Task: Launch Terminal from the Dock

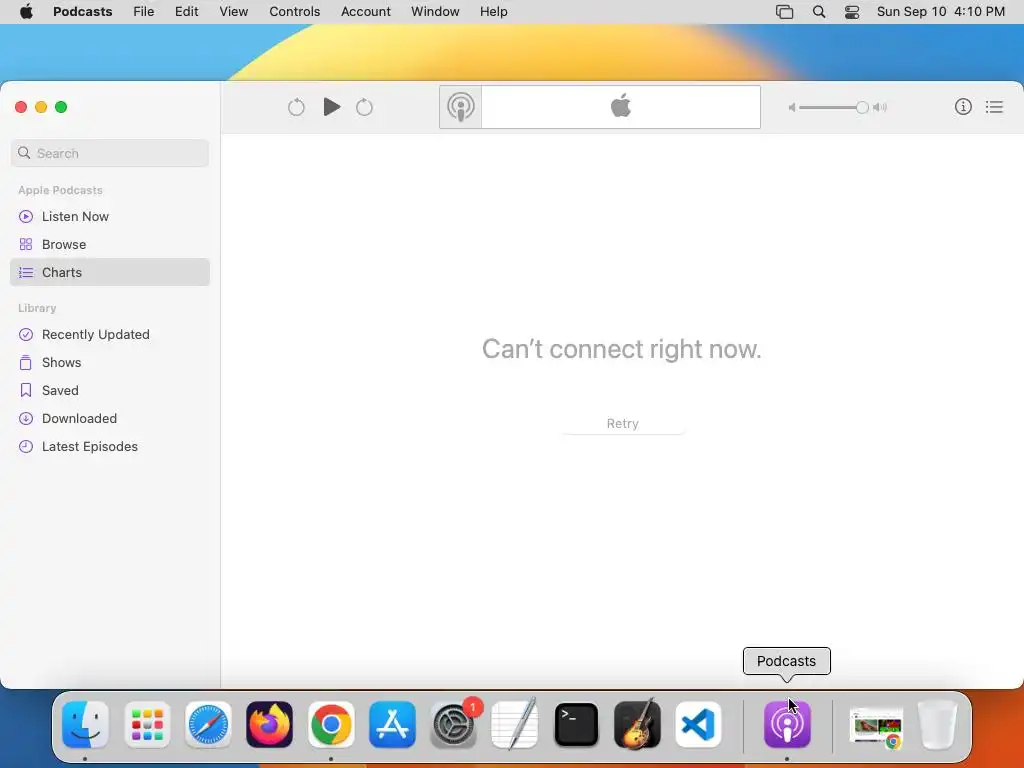Action: 576,724
